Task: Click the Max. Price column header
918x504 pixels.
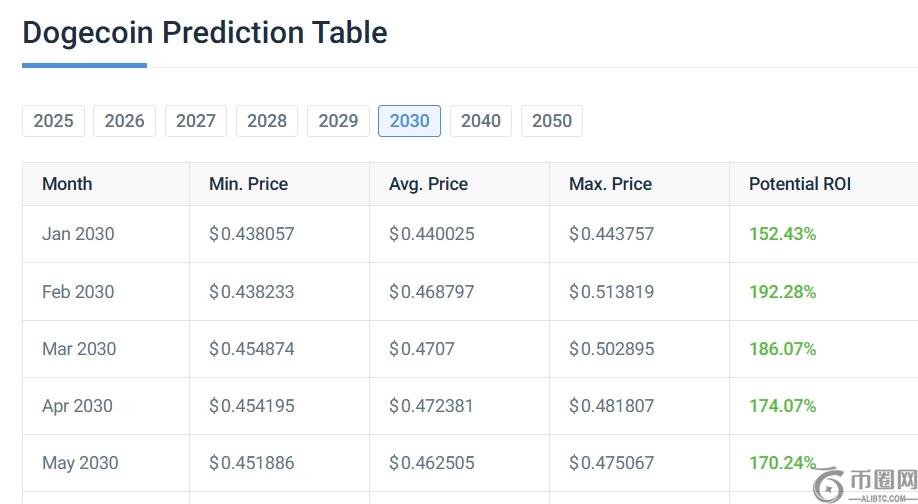Action: click(x=610, y=184)
